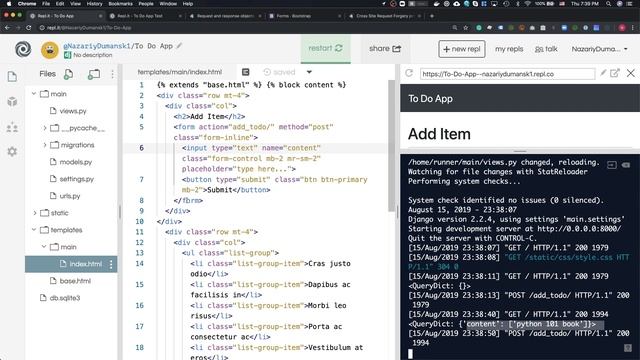The width and height of the screenshot is (640, 360).
Task: Add a new file icon
Action: pyautogui.click(x=69, y=74)
